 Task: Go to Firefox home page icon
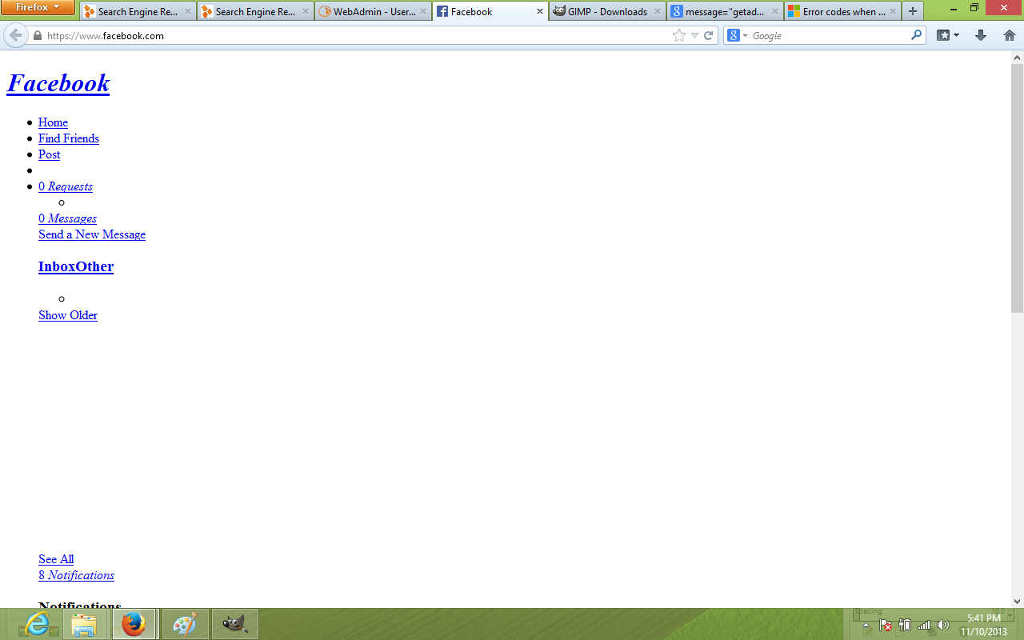1009,35
